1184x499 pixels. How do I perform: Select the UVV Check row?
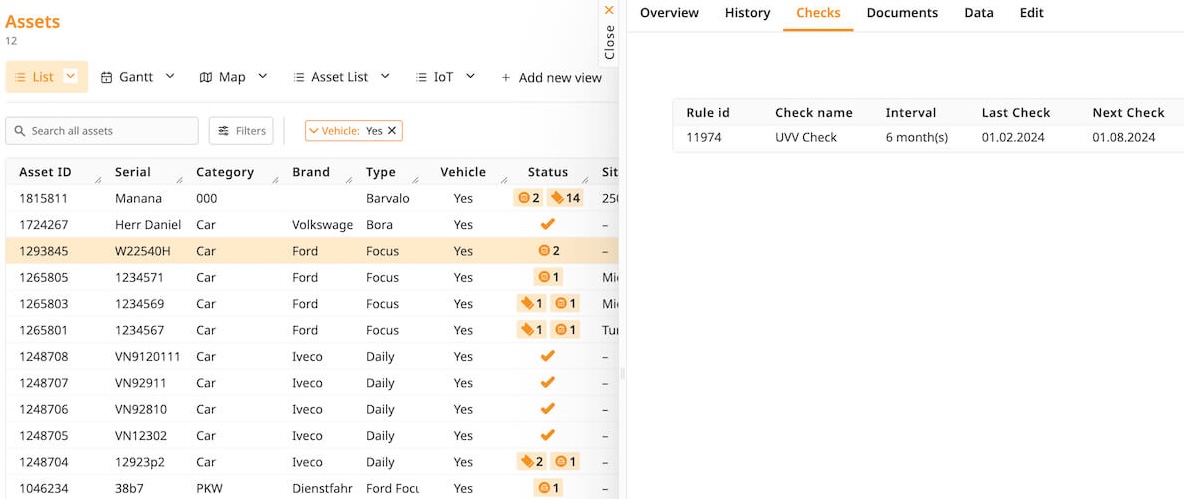(x=928, y=138)
